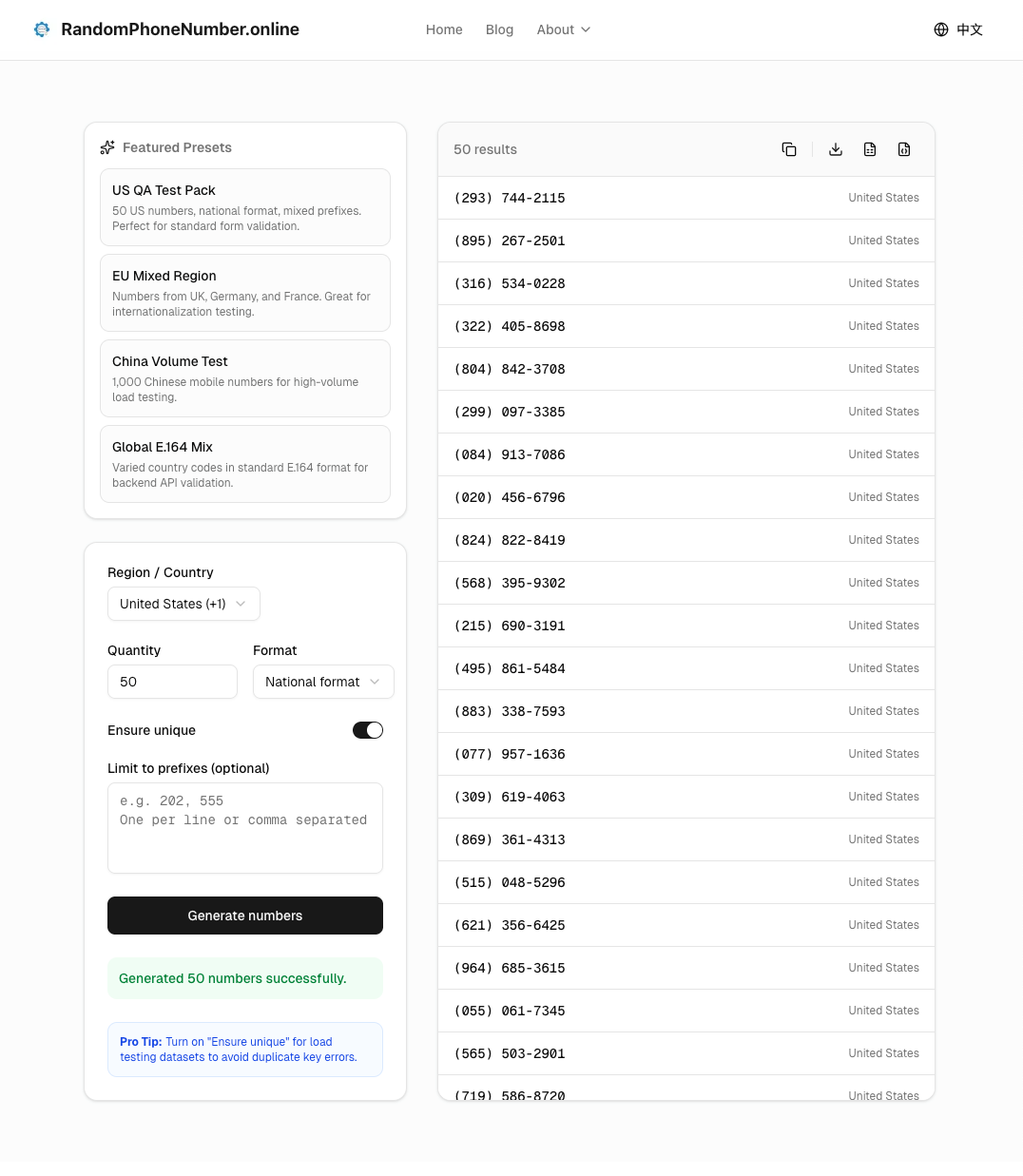Click the number (322) 405-8698
Screen dimensions: 1023x1176
click(510, 326)
